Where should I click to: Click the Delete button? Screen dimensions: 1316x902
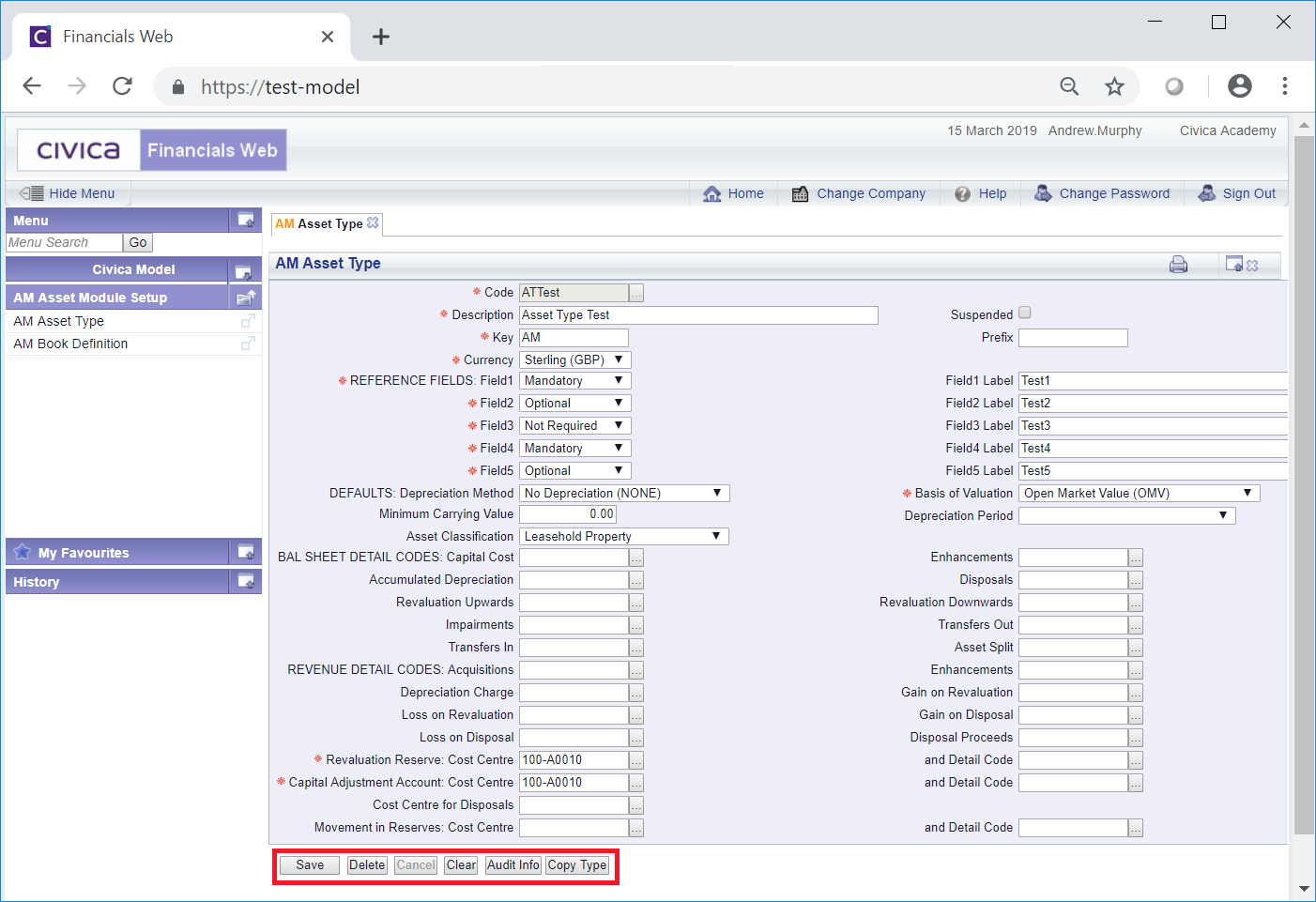pos(367,865)
